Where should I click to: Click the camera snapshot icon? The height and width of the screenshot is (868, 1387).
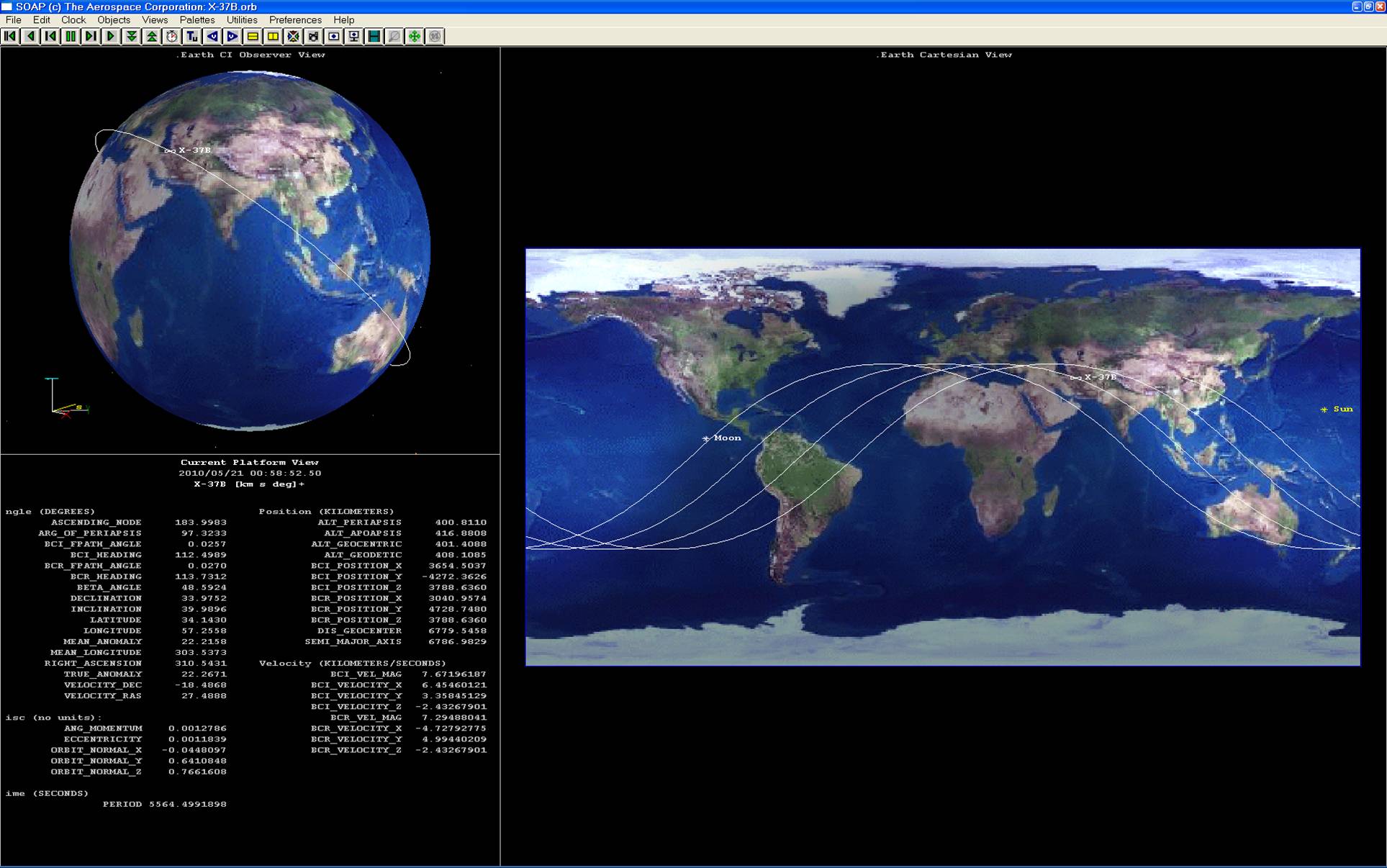[x=313, y=36]
